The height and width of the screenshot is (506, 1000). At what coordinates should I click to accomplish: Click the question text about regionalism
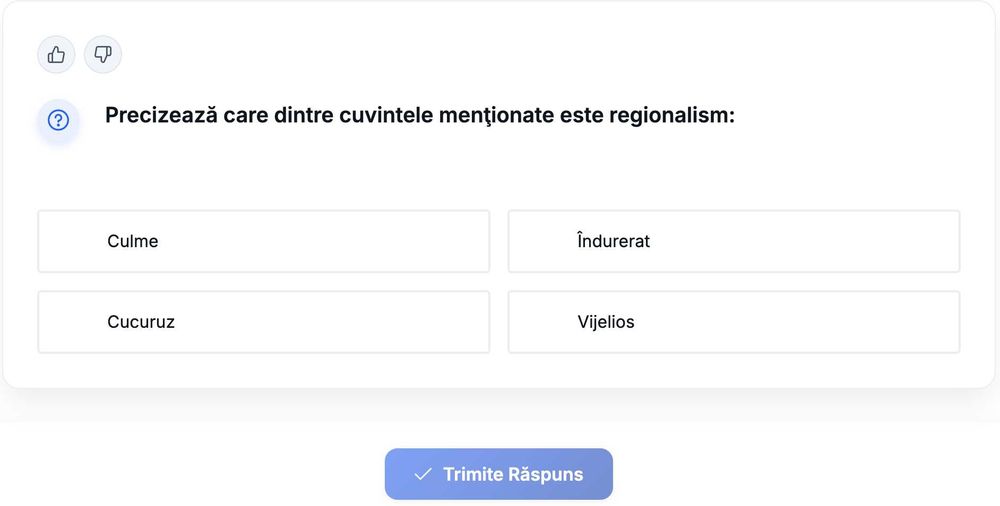(420, 115)
